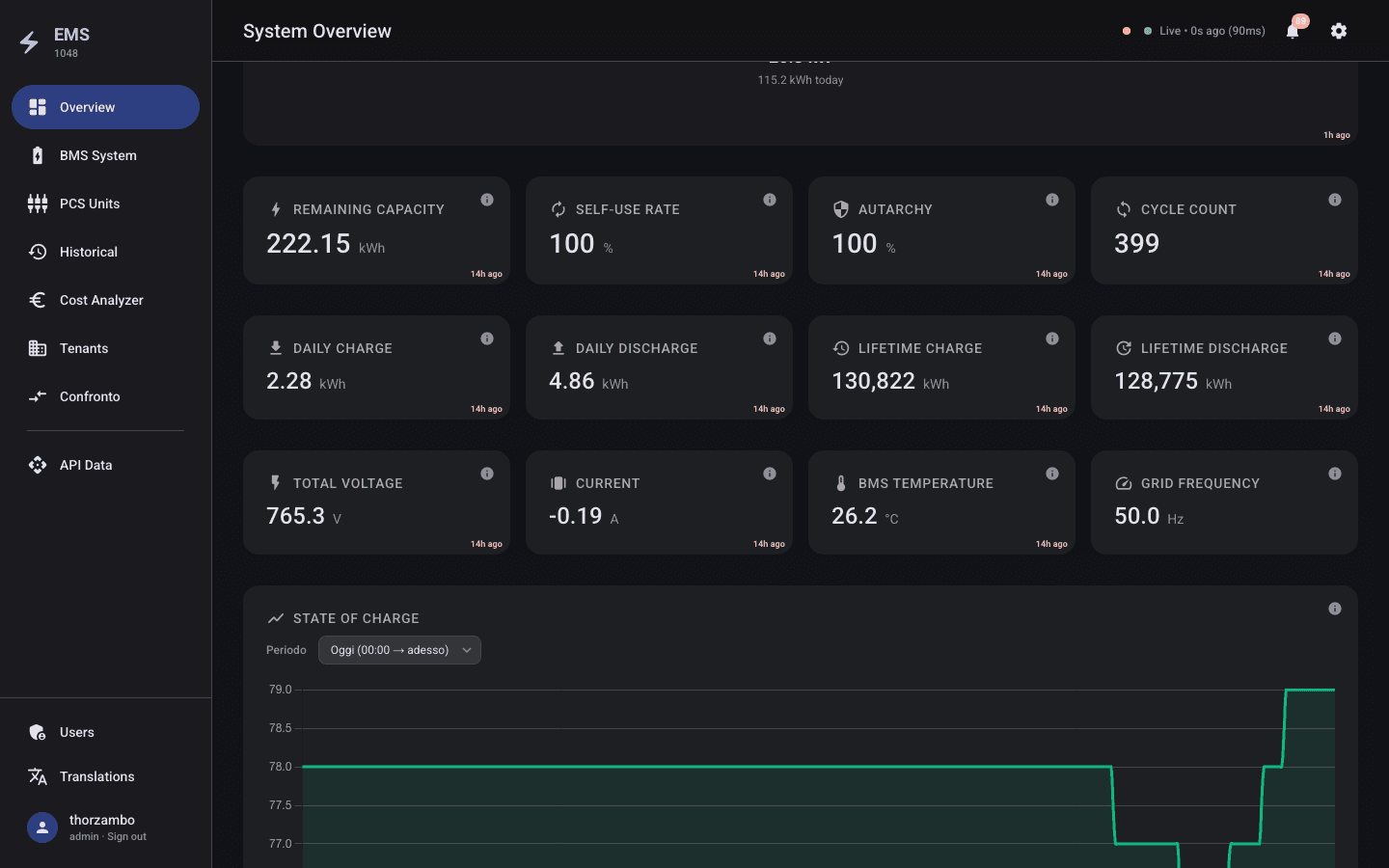Click the Sign out link
This screenshot has width=1389, height=868.
point(126,837)
